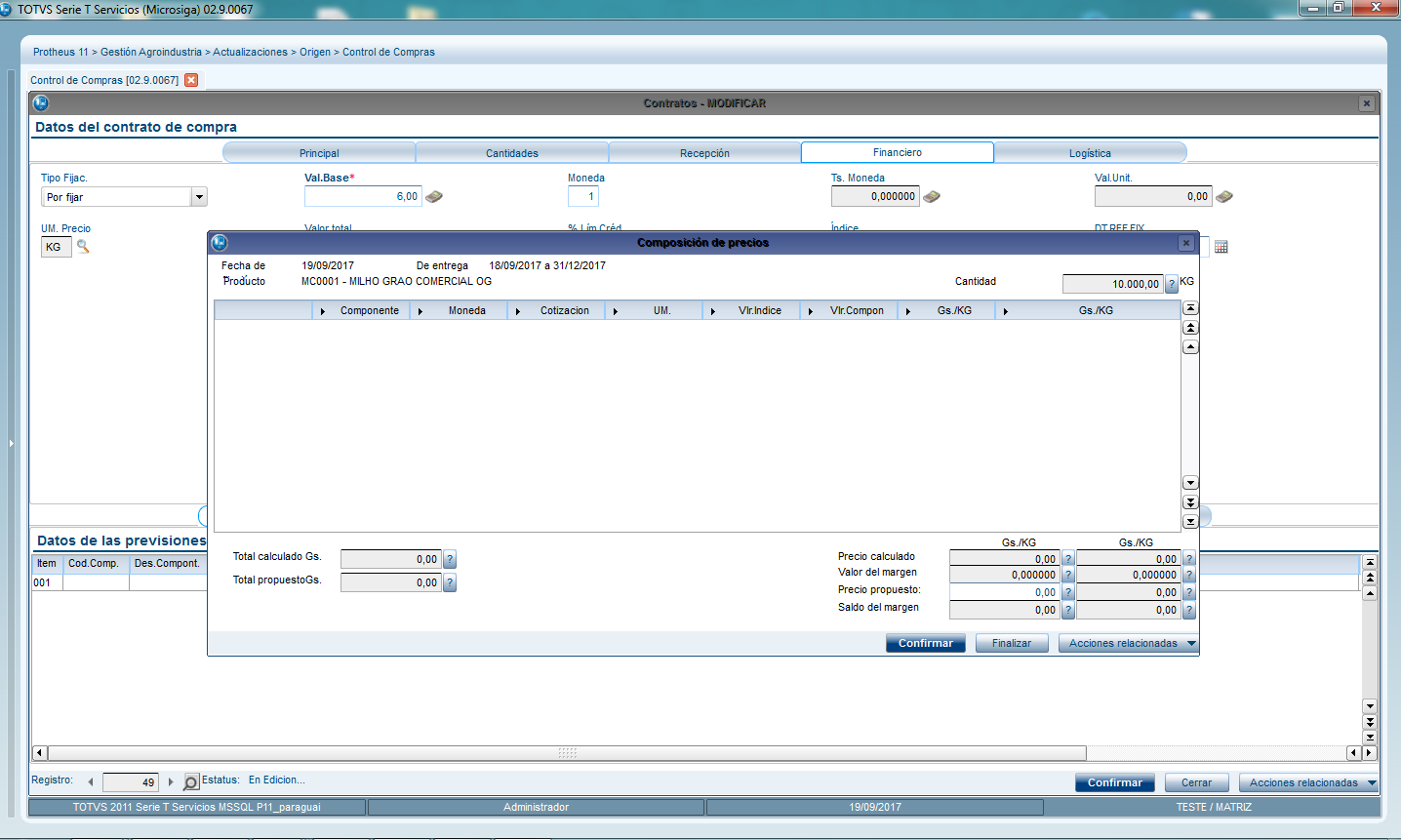Move down one row in Composición de precios grid
This screenshot has width=1401, height=840.
click(1190, 483)
